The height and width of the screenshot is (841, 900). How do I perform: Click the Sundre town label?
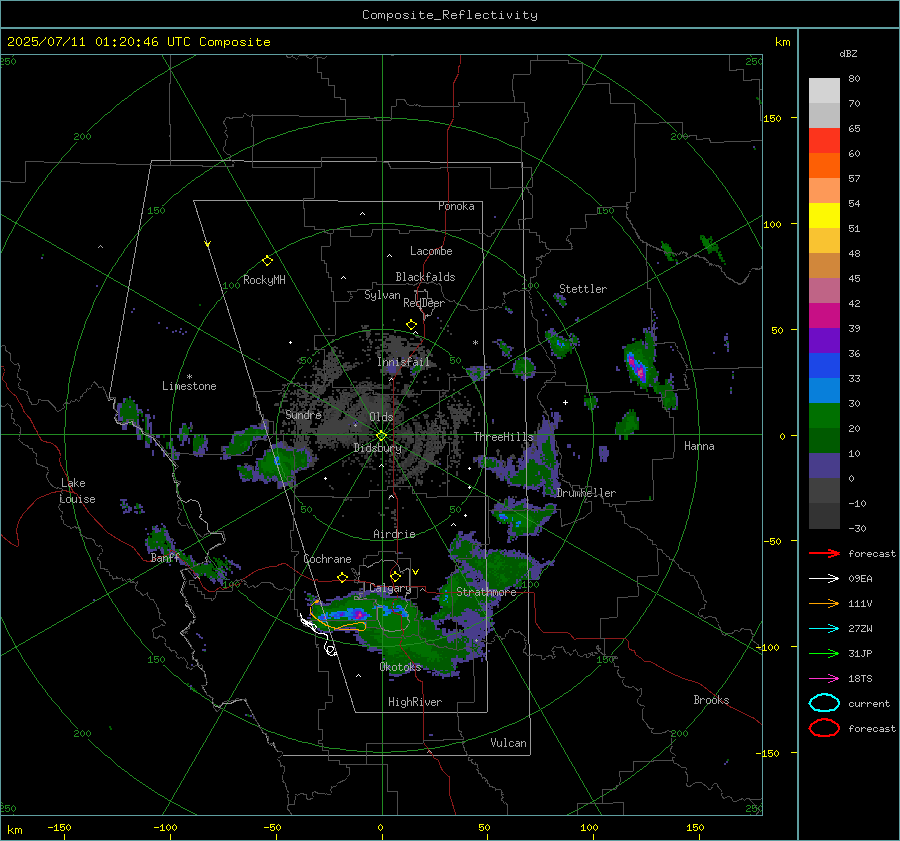tap(303, 415)
